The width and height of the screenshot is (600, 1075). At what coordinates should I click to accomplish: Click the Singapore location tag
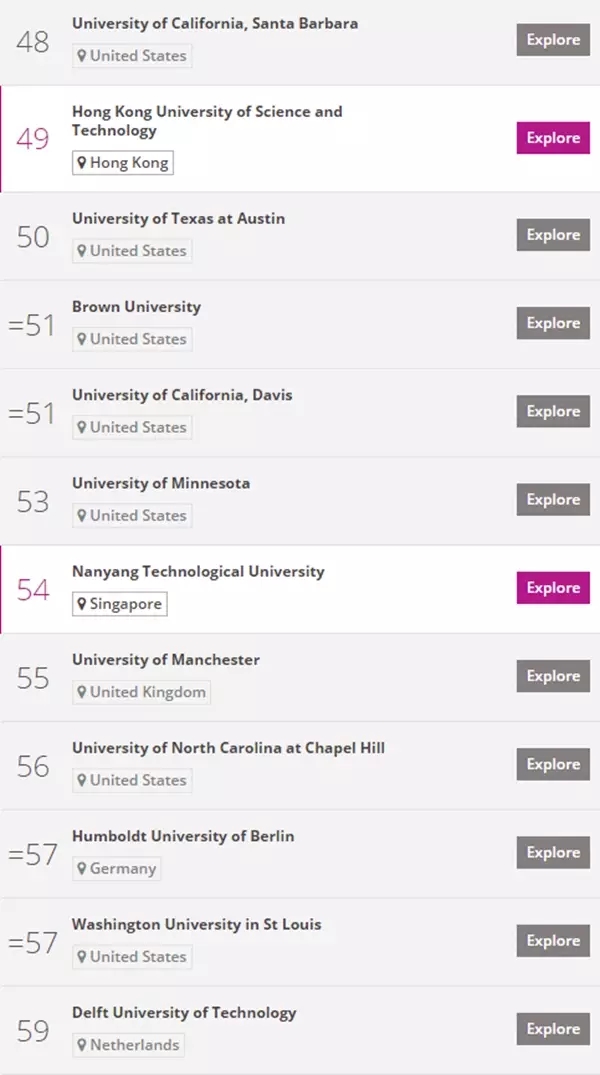click(x=119, y=604)
